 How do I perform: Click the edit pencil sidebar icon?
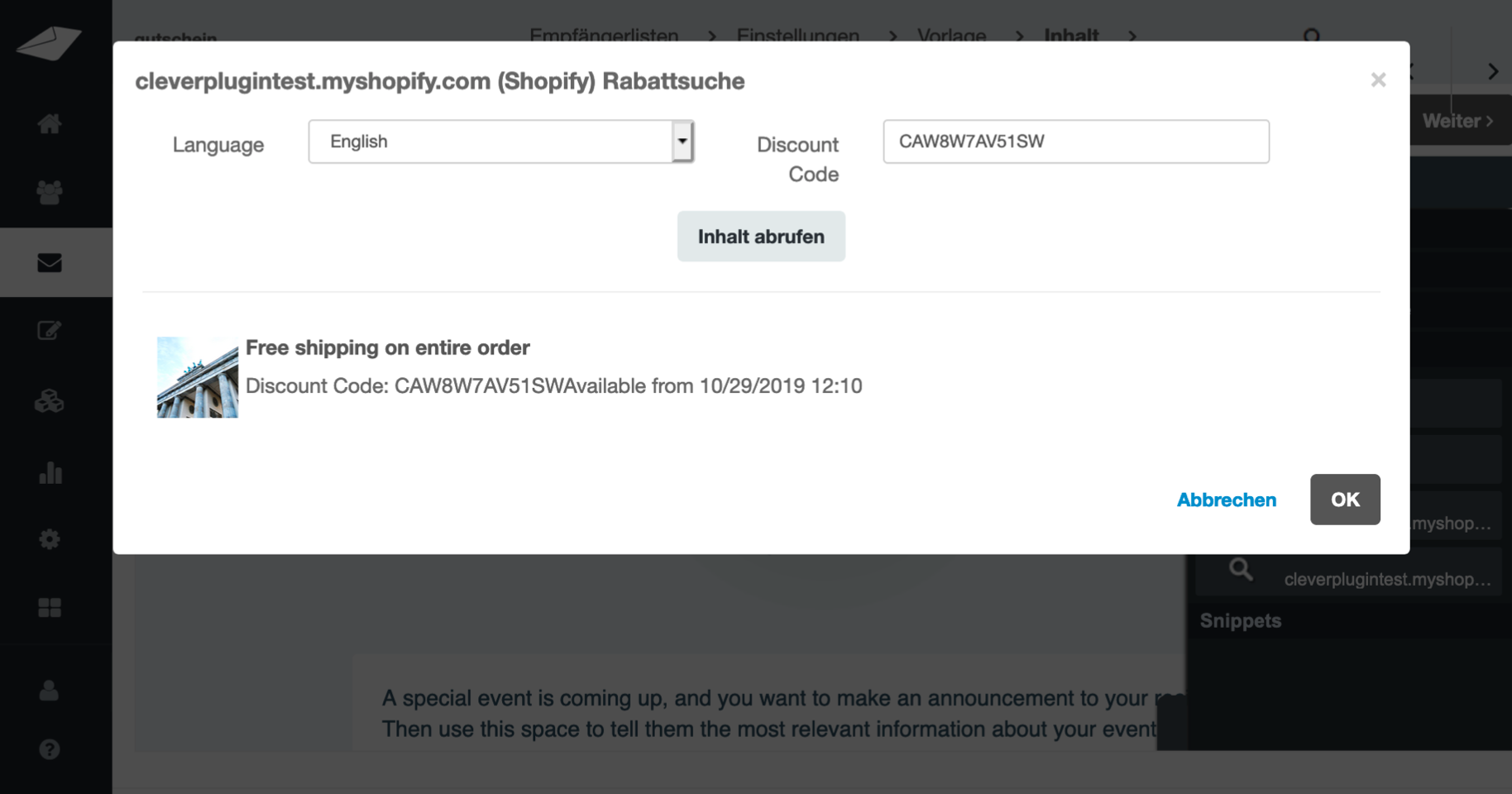(50, 331)
